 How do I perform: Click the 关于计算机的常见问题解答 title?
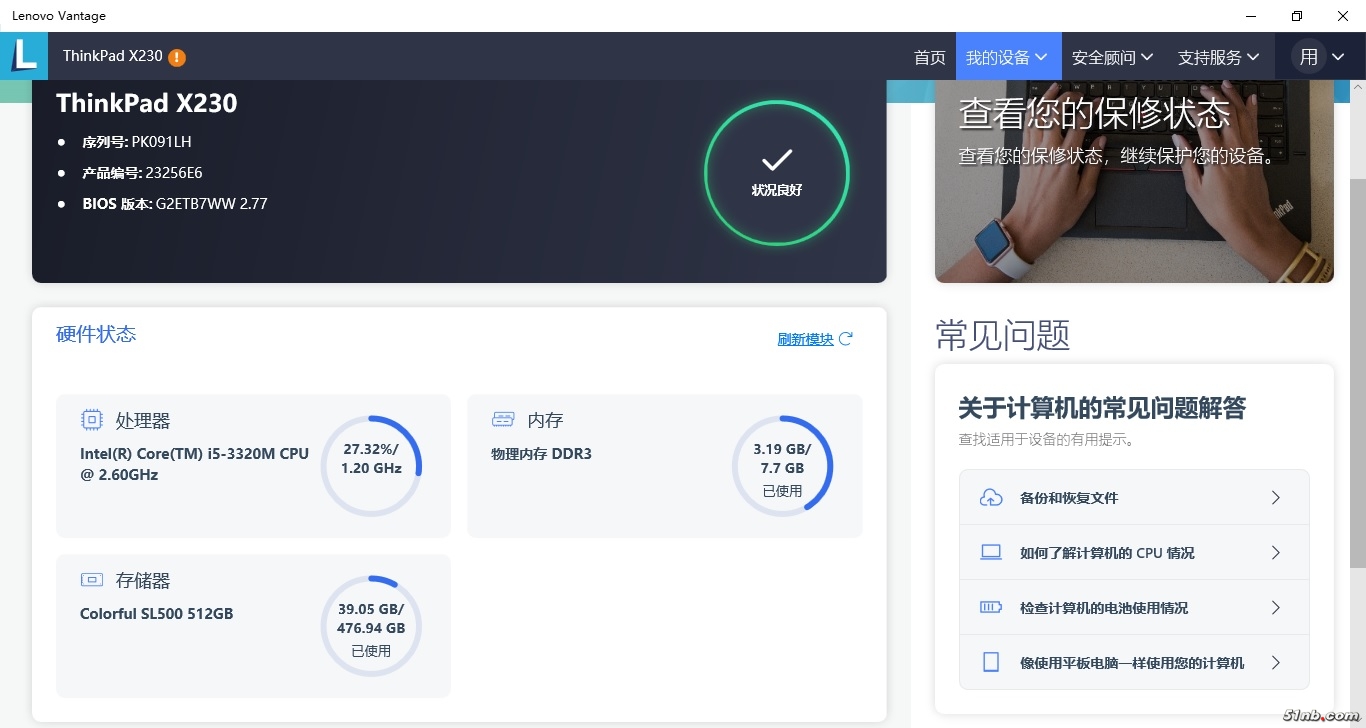[x=1102, y=408]
